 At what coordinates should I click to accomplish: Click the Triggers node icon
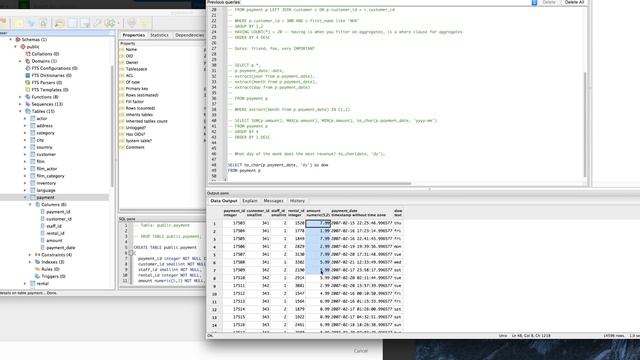[38, 276]
